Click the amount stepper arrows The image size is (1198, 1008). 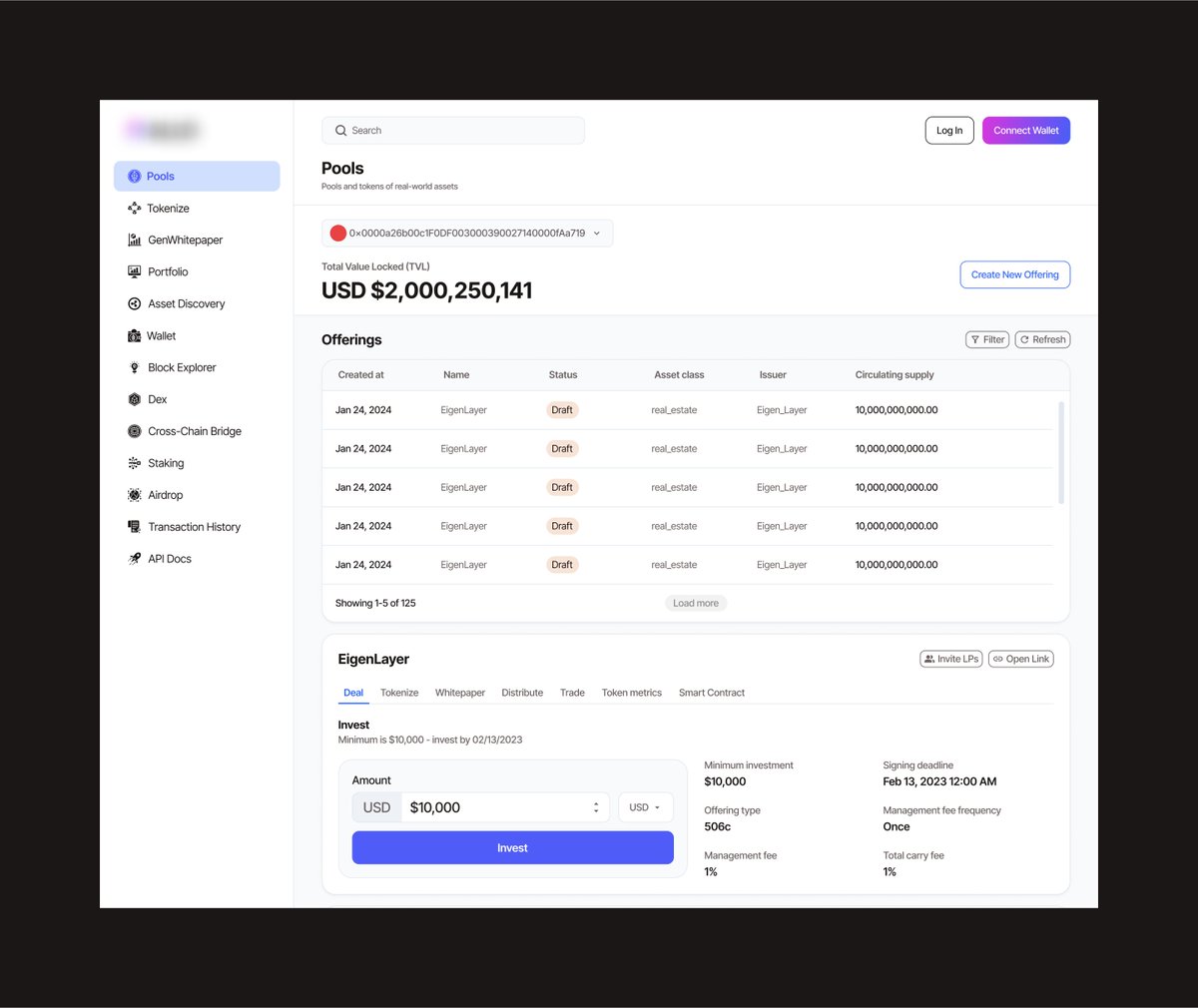596,807
